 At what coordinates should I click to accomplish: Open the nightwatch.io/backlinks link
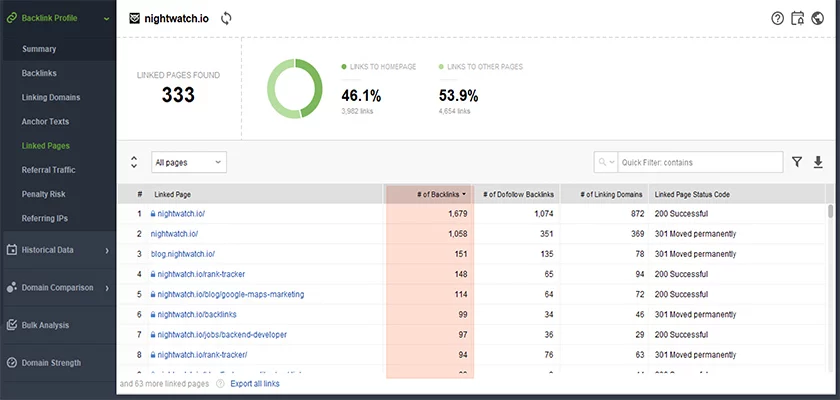197,314
